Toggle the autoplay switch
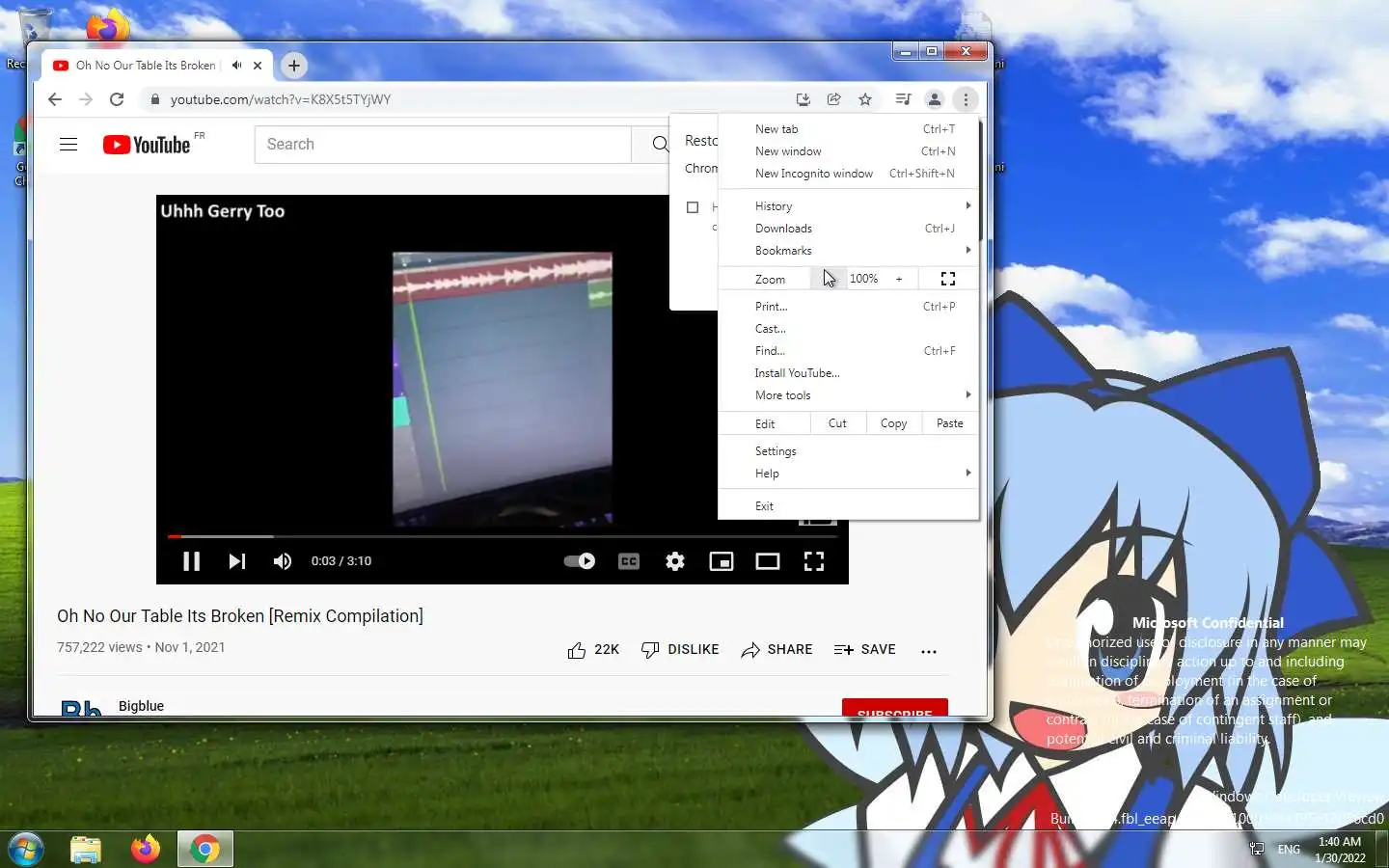This screenshot has width=1389, height=868. (x=580, y=561)
